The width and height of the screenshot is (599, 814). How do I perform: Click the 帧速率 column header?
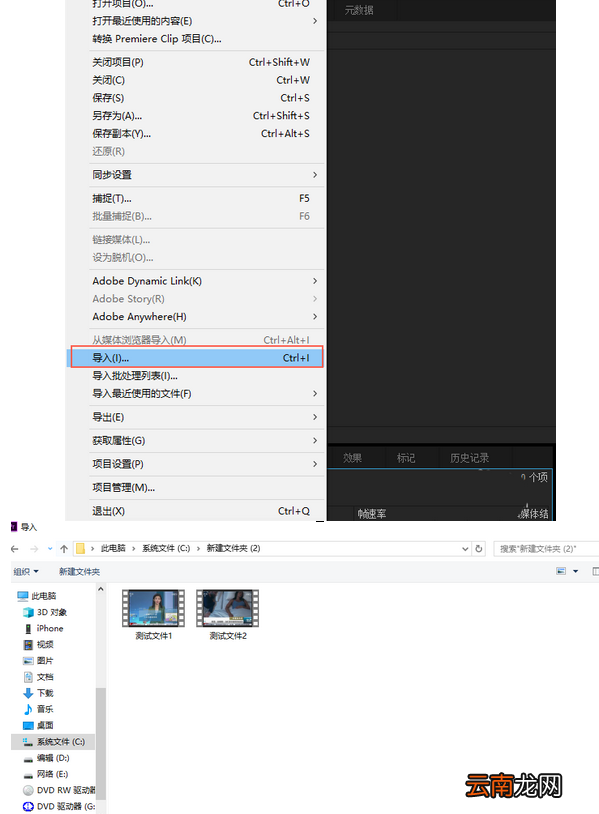pos(372,514)
